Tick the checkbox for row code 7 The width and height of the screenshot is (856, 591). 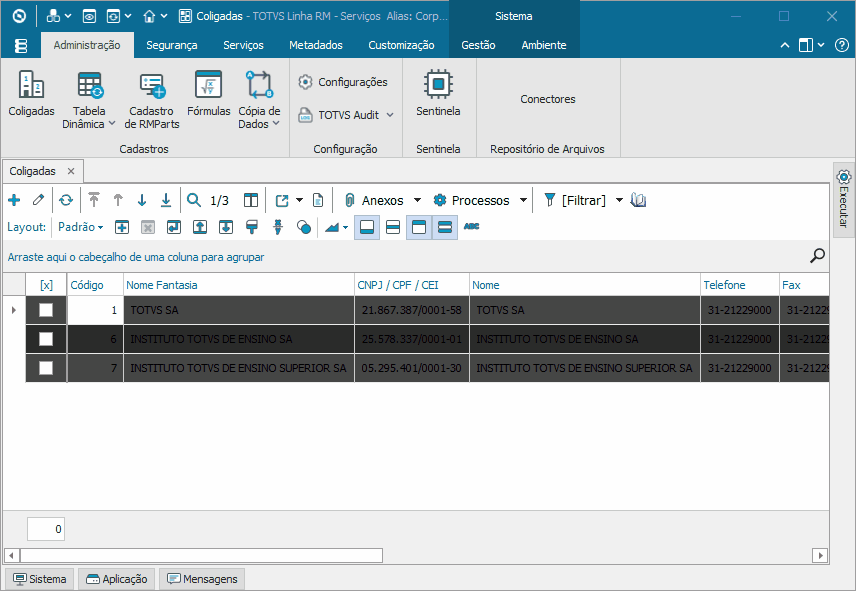click(x=46, y=368)
